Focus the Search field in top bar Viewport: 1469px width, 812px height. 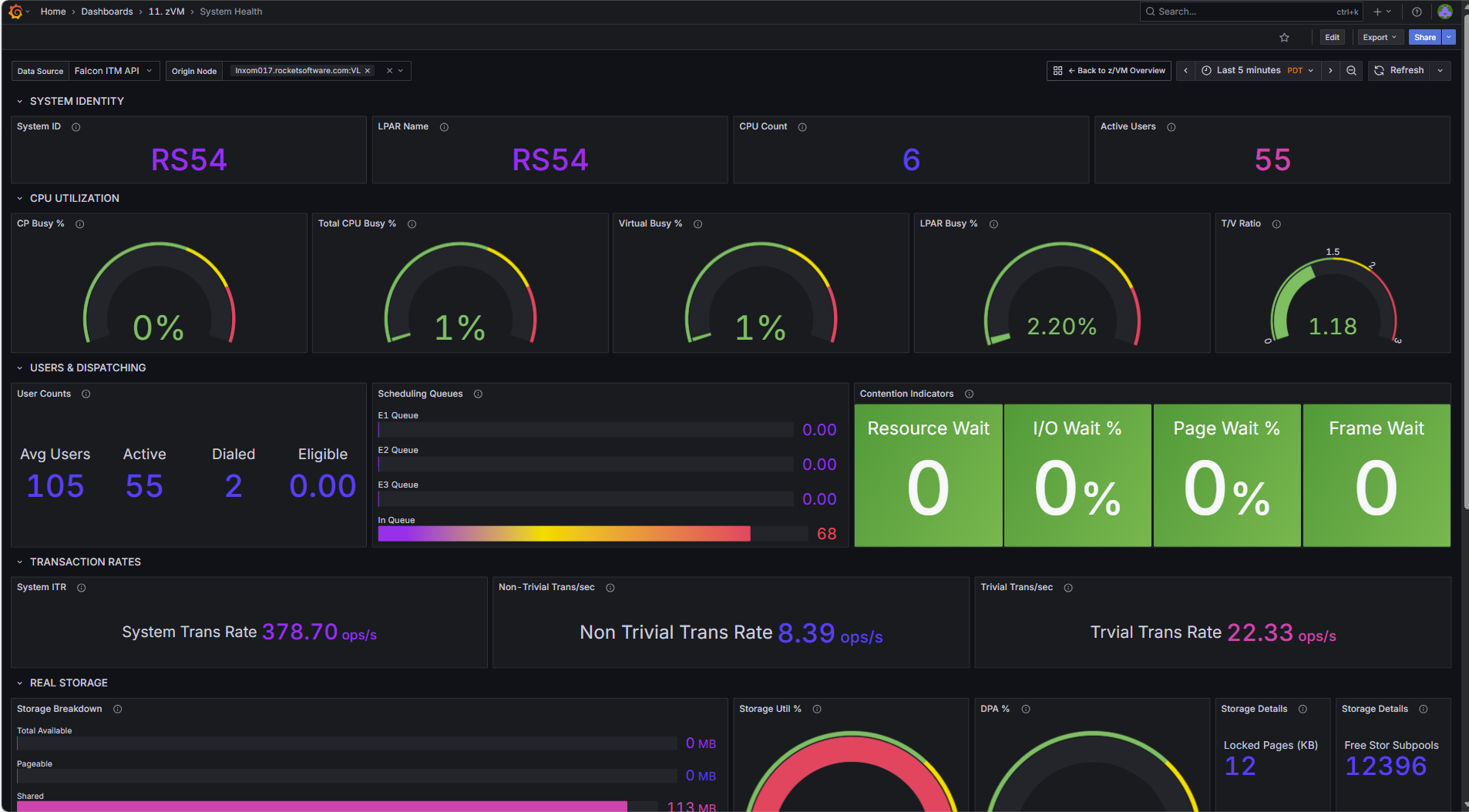tap(1251, 12)
